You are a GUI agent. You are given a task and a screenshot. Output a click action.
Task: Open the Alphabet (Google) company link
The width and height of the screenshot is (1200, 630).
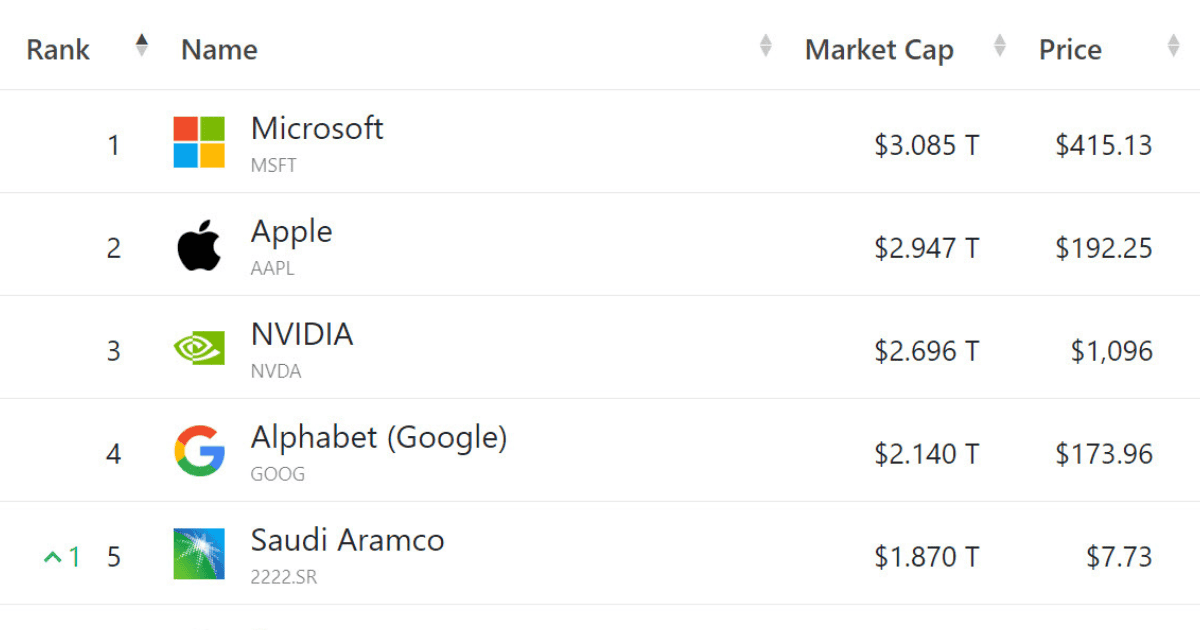[378, 438]
